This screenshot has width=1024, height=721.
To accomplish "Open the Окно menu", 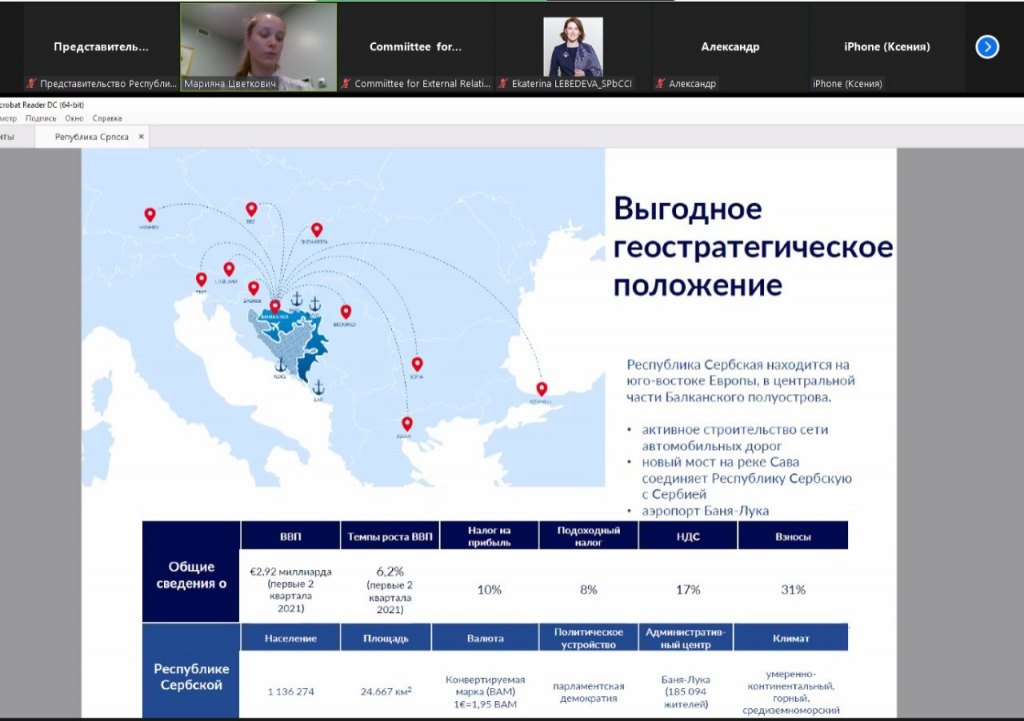I will pos(74,117).
